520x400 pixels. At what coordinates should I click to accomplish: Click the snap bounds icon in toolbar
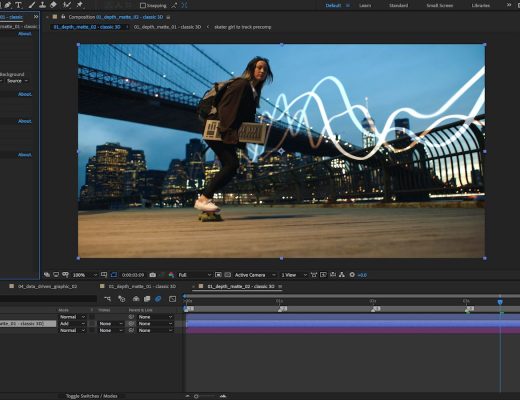point(184,5)
